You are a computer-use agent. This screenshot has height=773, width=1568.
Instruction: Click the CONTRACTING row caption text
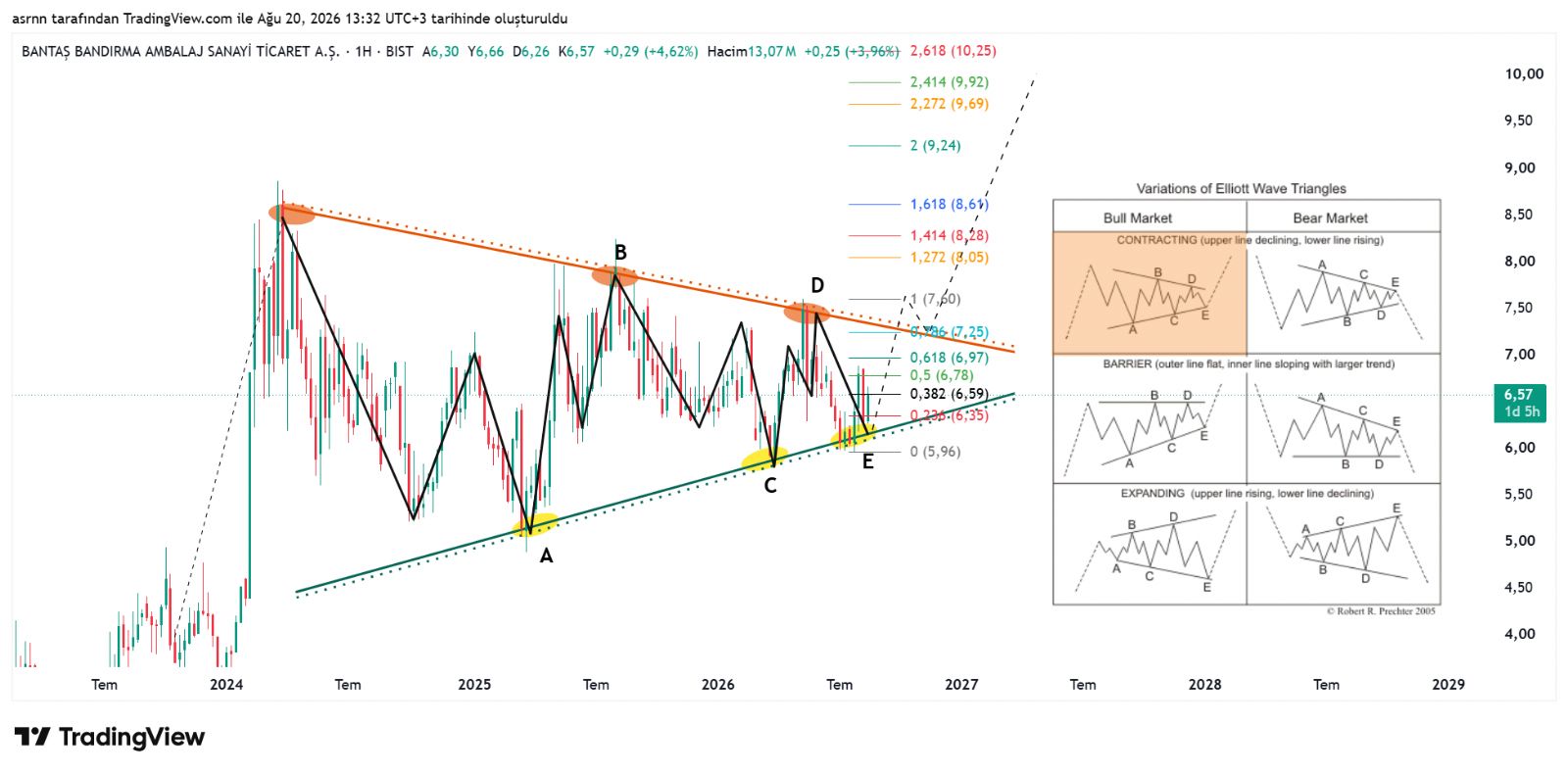pyautogui.click(x=1249, y=240)
